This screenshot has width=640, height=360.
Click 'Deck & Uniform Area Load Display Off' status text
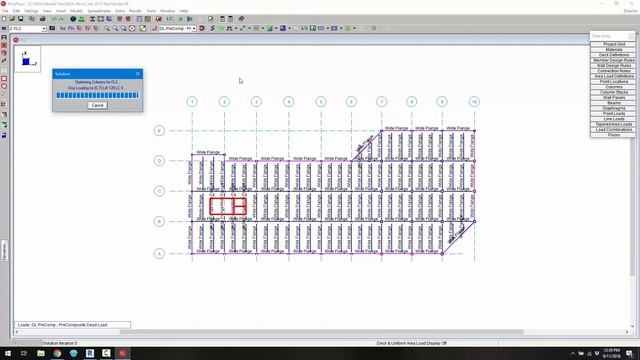(x=411, y=343)
